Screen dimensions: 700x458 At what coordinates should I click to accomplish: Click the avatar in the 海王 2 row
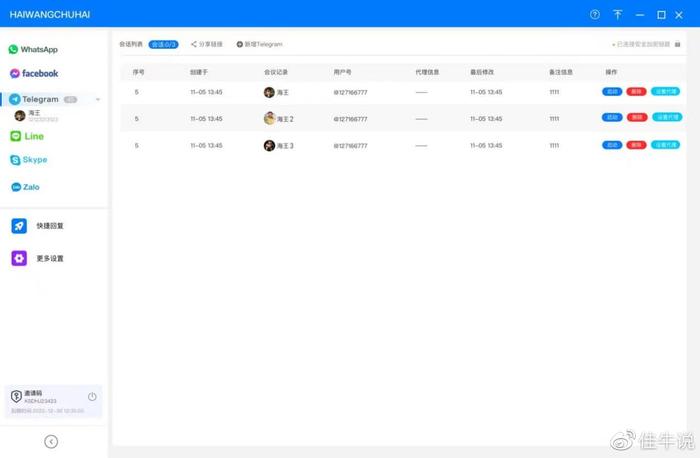(269, 118)
